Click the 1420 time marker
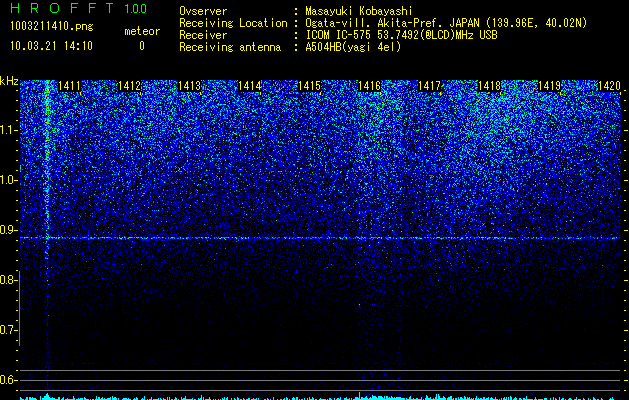The width and height of the screenshot is (629, 400). pyautogui.click(x=609, y=86)
